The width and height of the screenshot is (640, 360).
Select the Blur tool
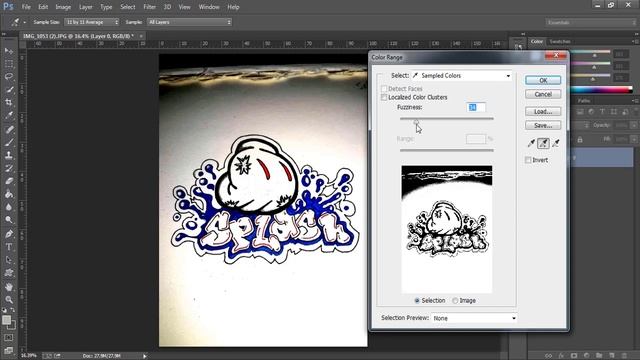click(9, 207)
